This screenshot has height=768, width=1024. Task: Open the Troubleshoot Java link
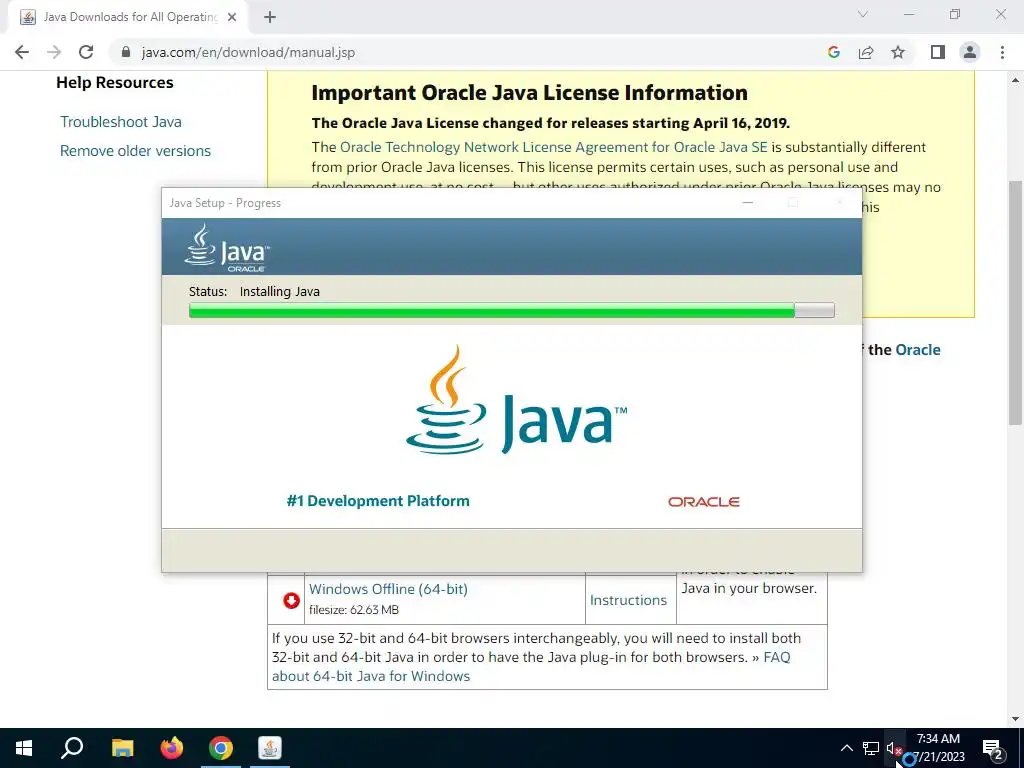(x=121, y=122)
